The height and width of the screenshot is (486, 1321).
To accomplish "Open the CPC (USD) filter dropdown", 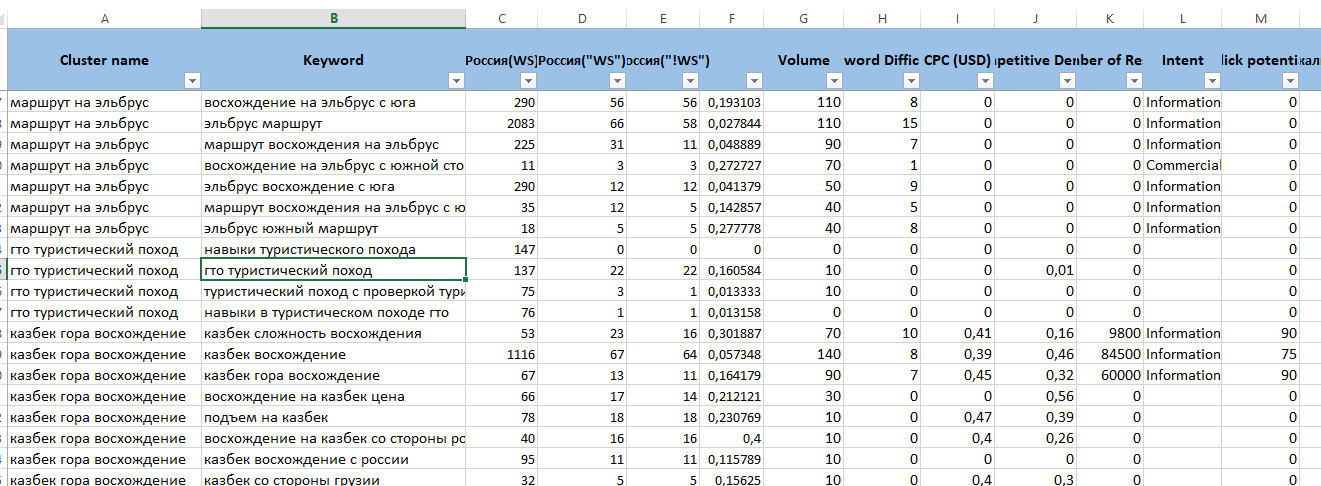I will [986, 81].
